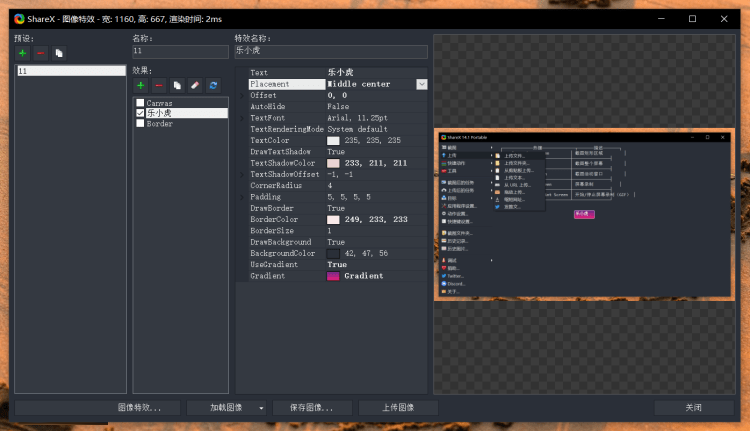Open the BackgroundColor swatch 42, 47, 56
This screenshot has height=431, width=750.
coord(333,254)
